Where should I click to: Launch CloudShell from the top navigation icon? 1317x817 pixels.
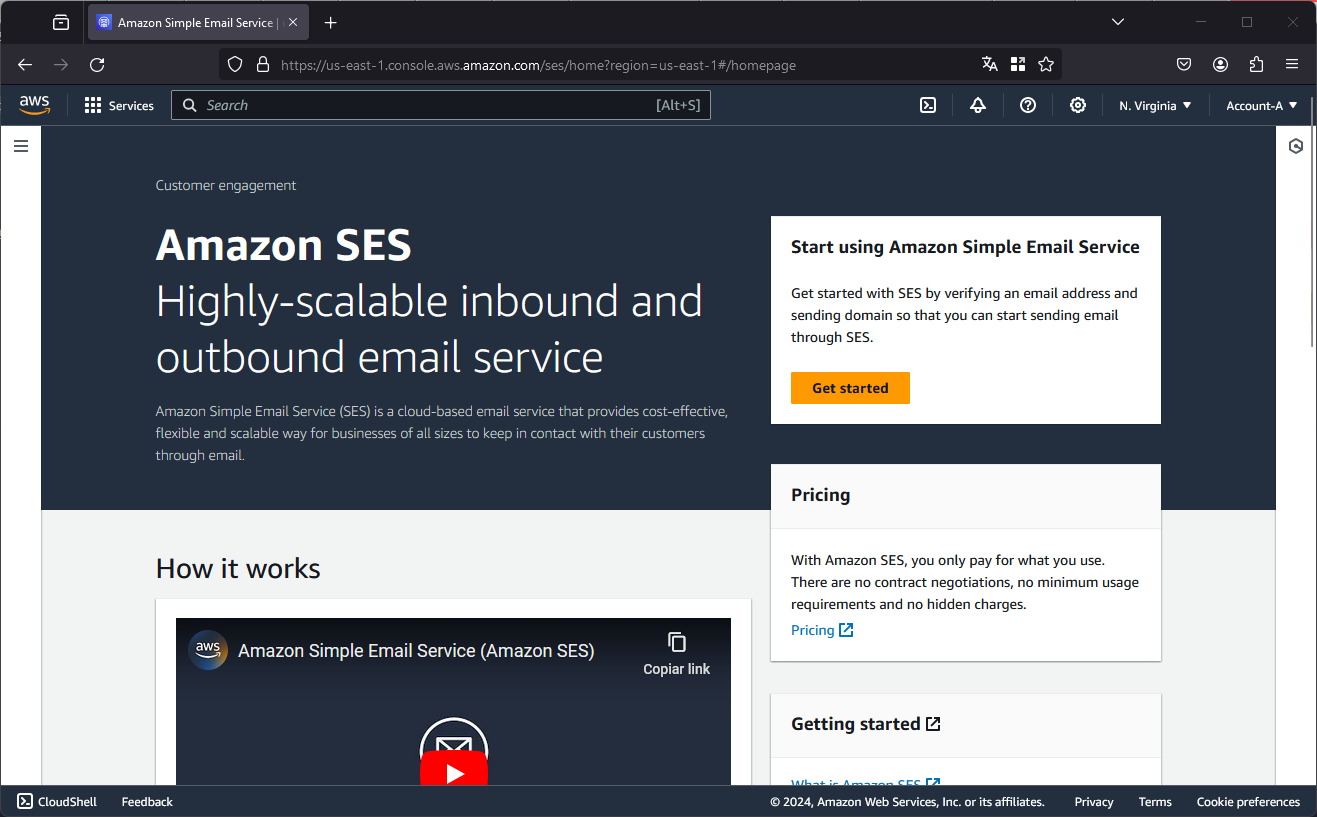928,105
